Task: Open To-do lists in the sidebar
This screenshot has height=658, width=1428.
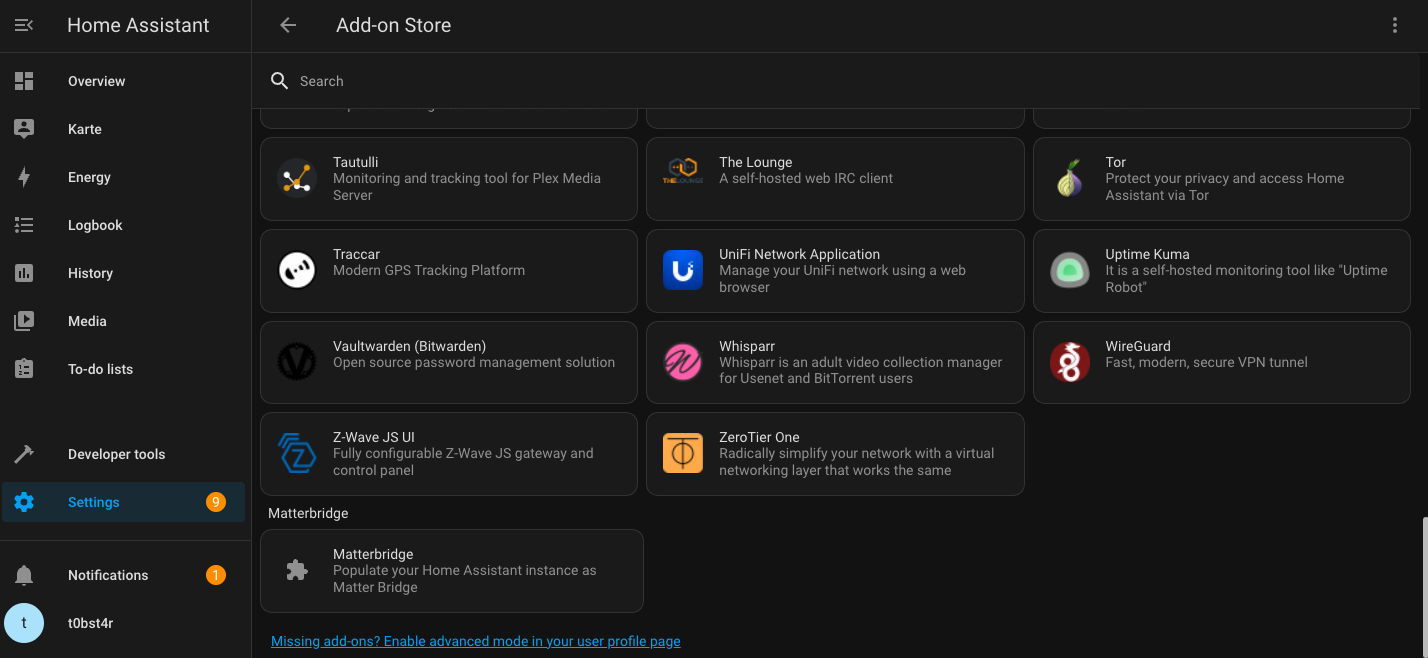Action: (124, 369)
